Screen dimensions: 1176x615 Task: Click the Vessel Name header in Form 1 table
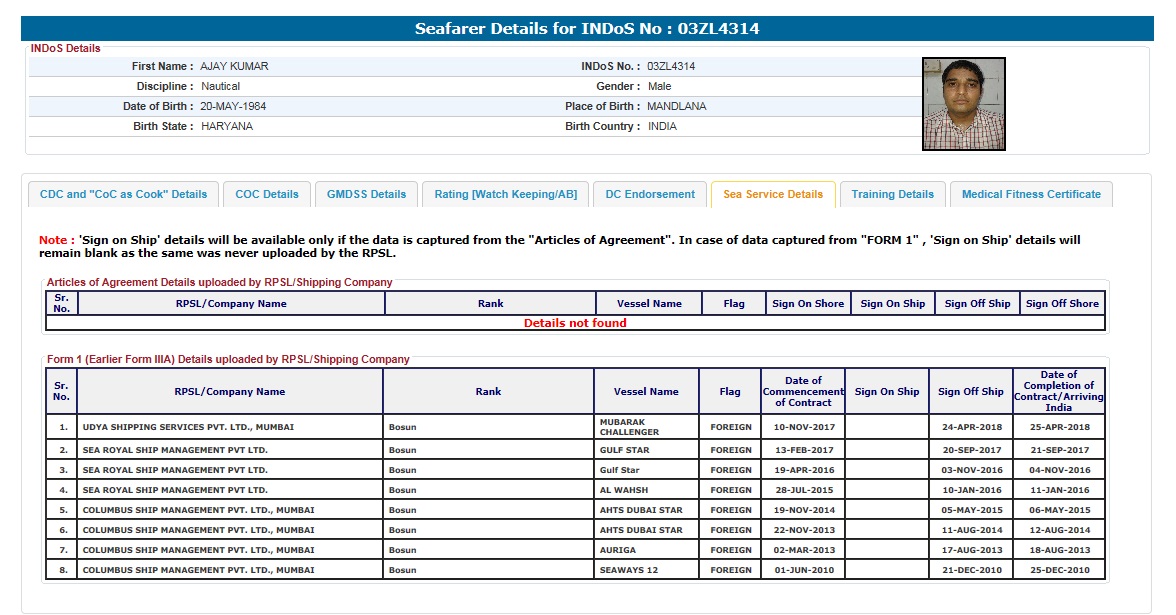(x=646, y=392)
